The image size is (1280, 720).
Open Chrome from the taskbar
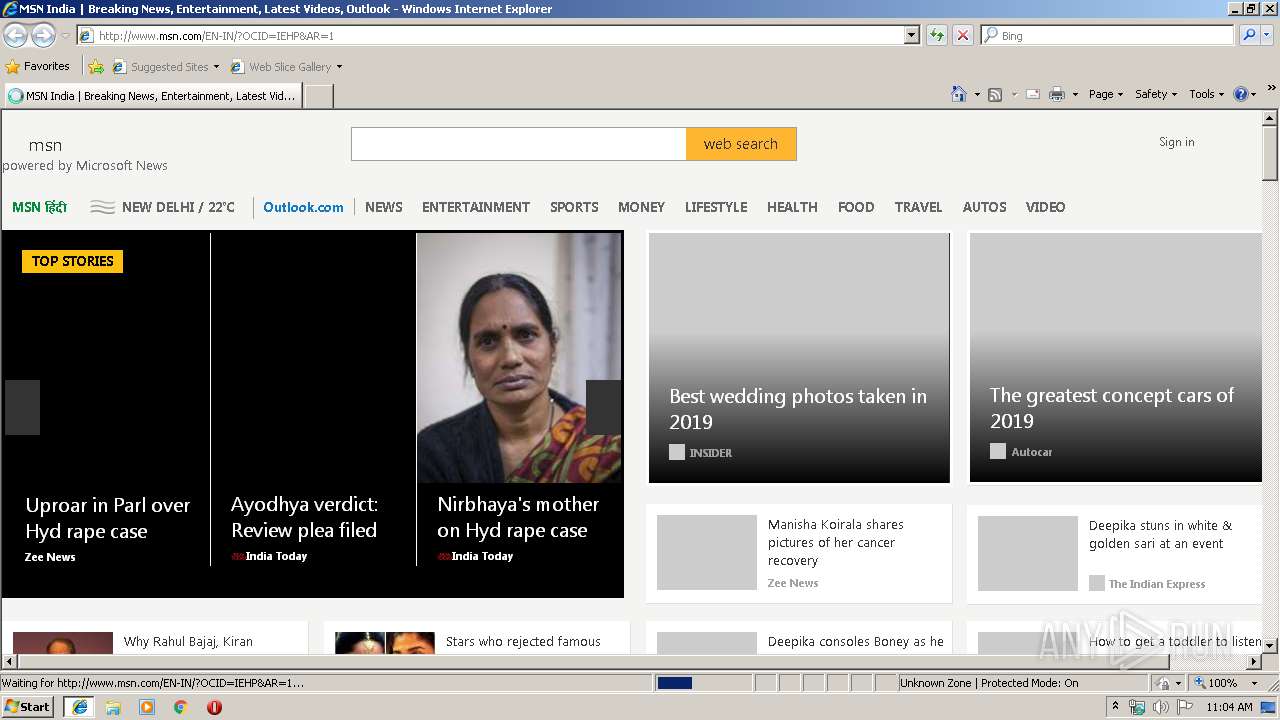[181, 707]
